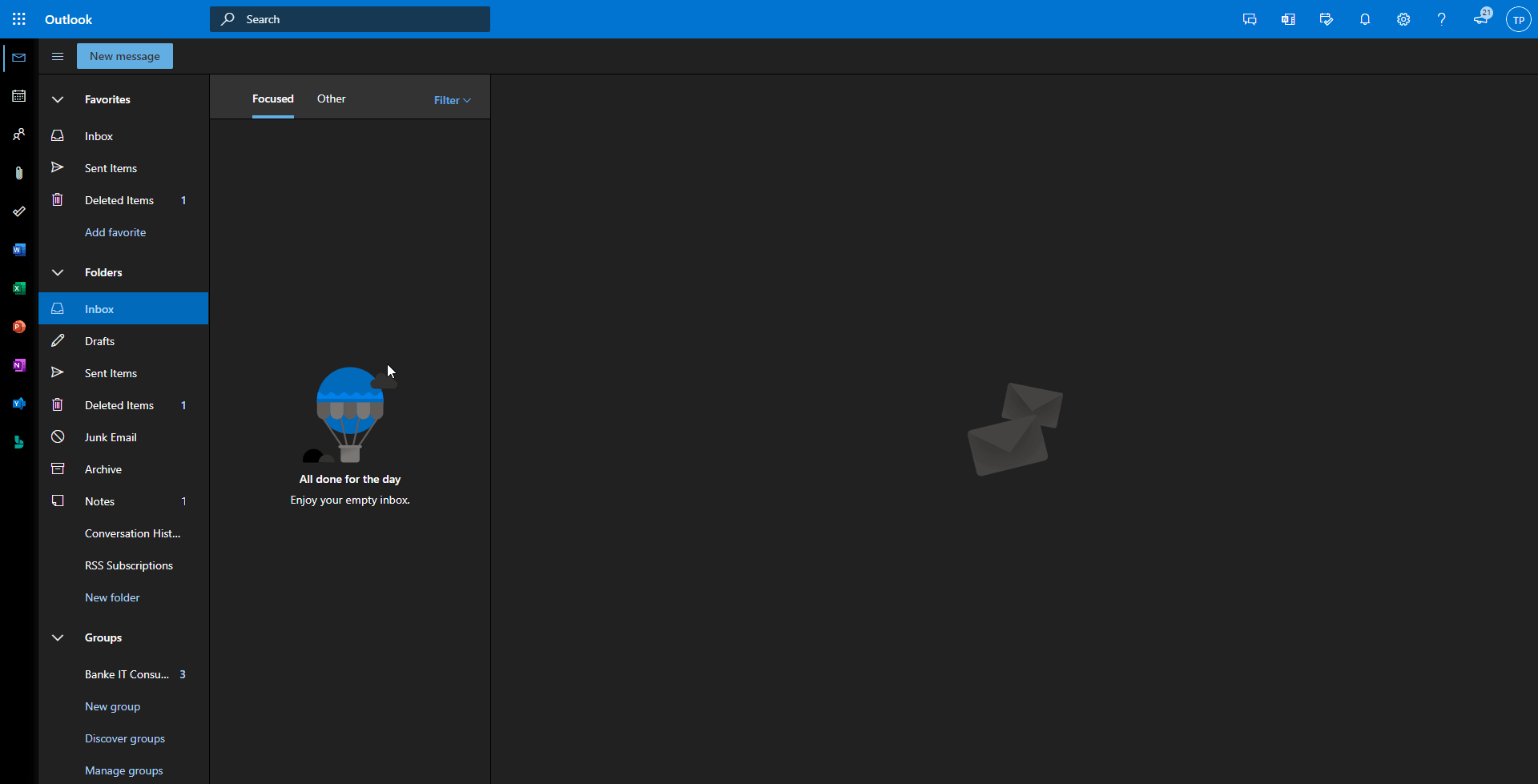Open Outlook settings gear
1538x784 pixels.
click(x=1403, y=18)
